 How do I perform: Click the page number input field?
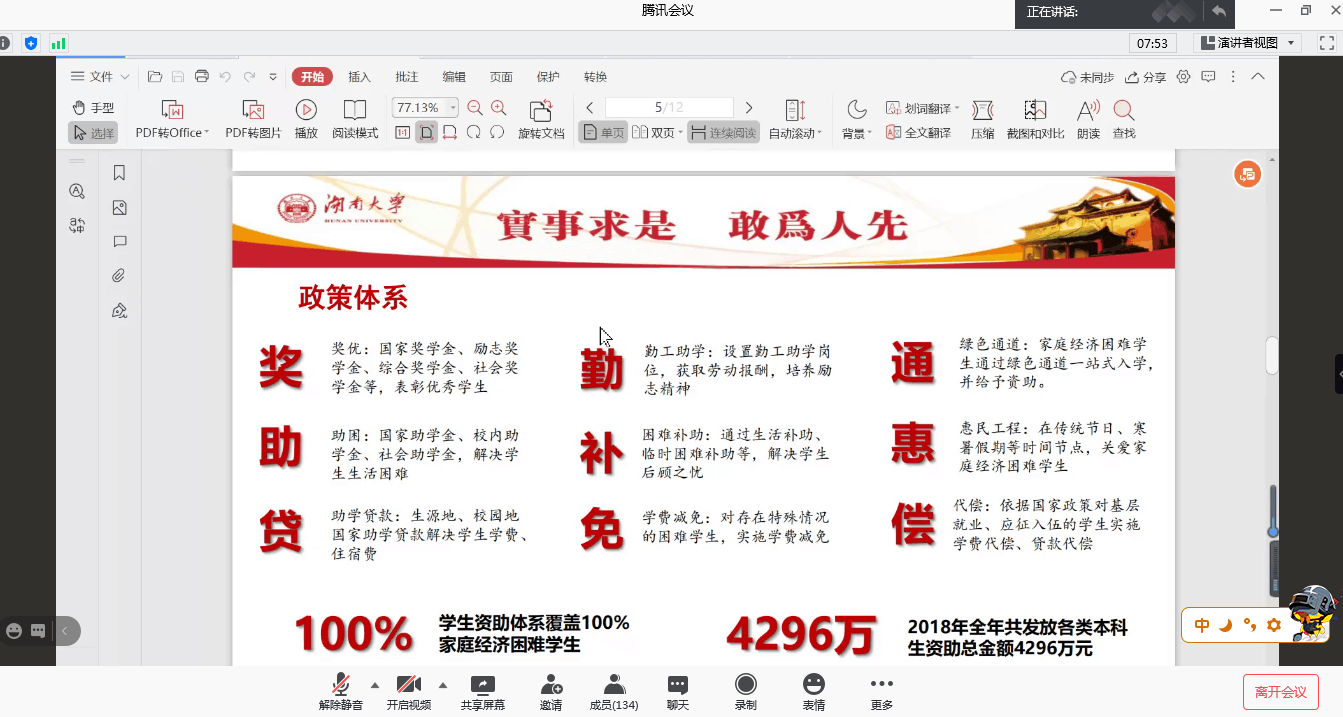(669, 108)
